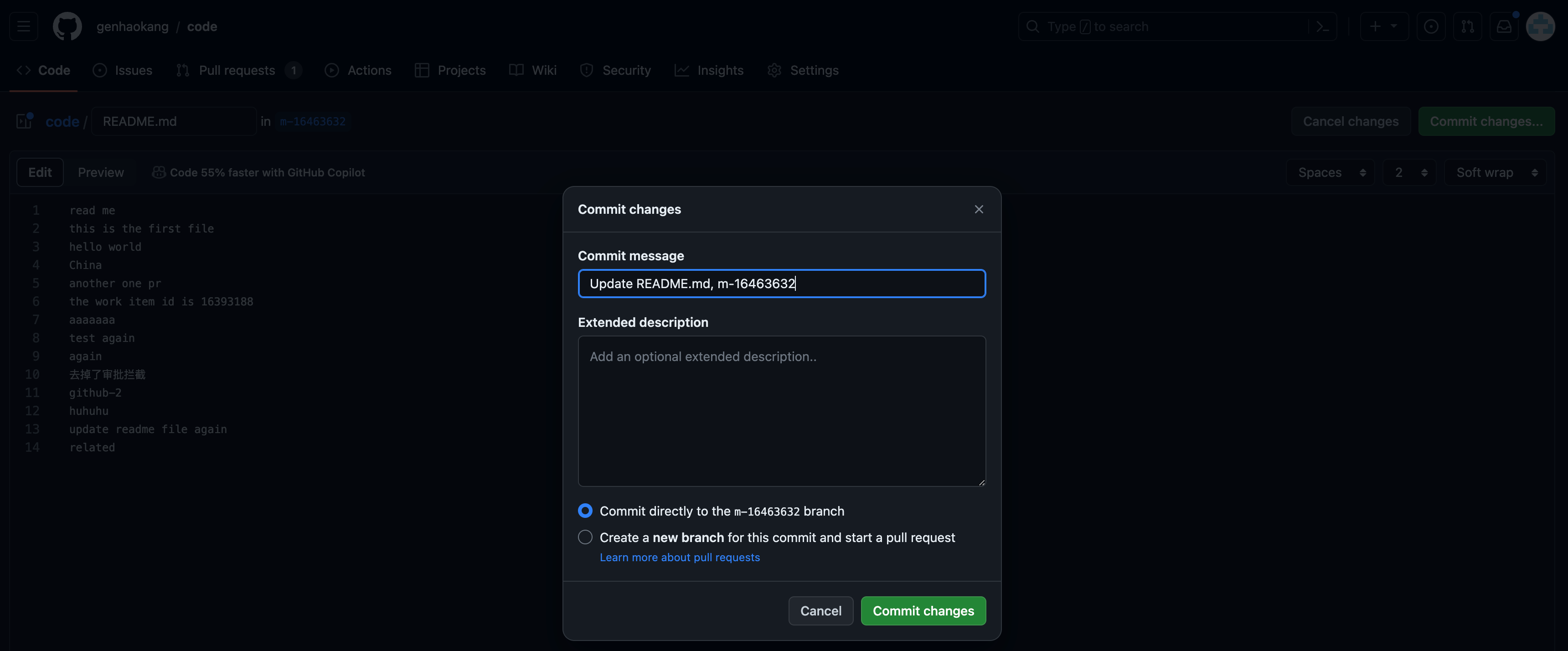Screen dimensions: 1568x651
Task: Open the genhaokang owner link
Action: tap(133, 26)
